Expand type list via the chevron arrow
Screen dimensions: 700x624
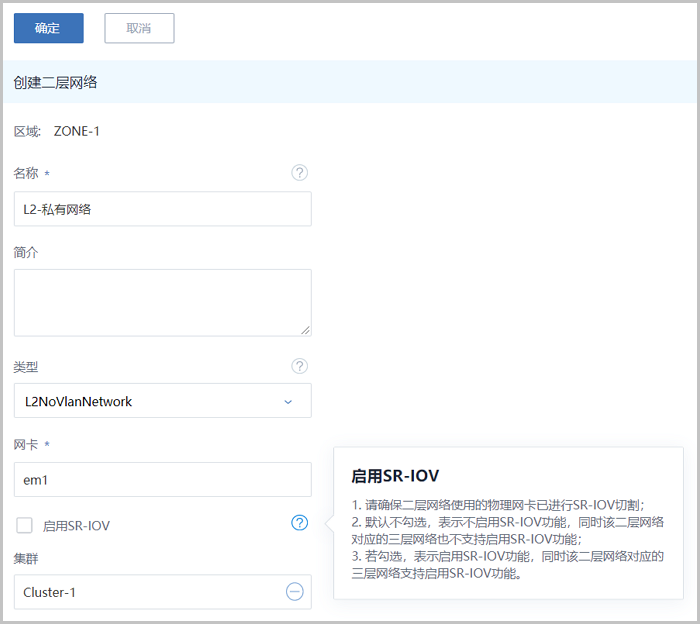288,402
